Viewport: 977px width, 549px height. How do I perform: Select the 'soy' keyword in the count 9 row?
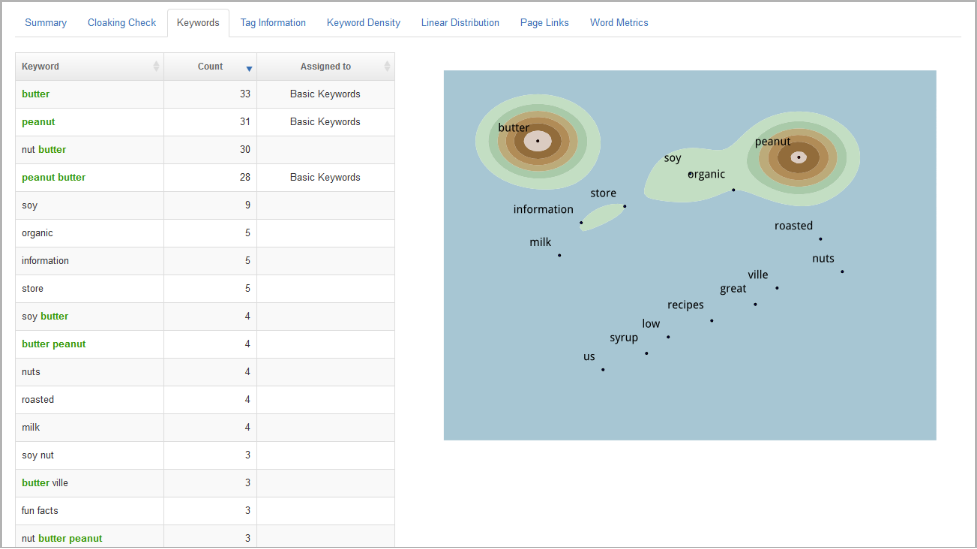tap(29, 206)
